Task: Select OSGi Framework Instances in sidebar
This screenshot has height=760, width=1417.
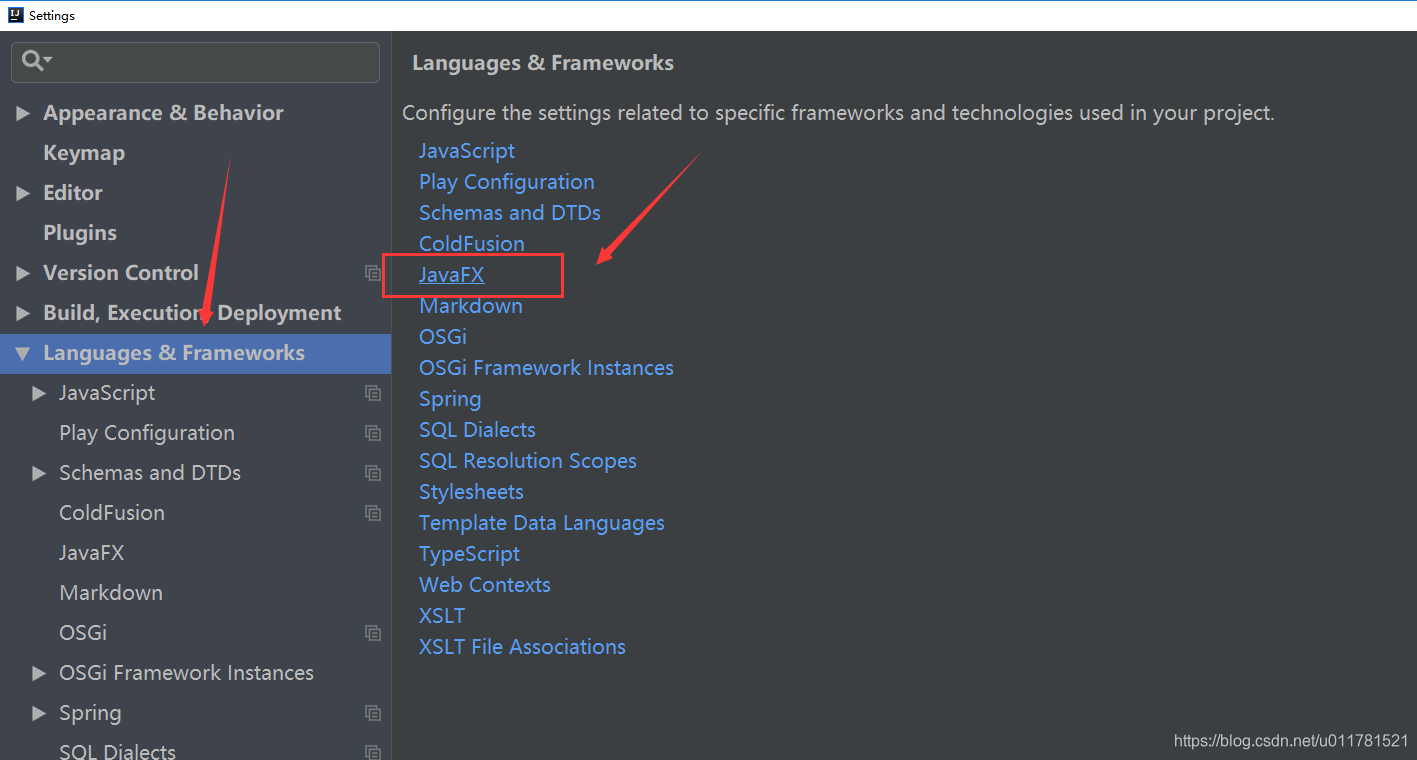Action: 186,673
